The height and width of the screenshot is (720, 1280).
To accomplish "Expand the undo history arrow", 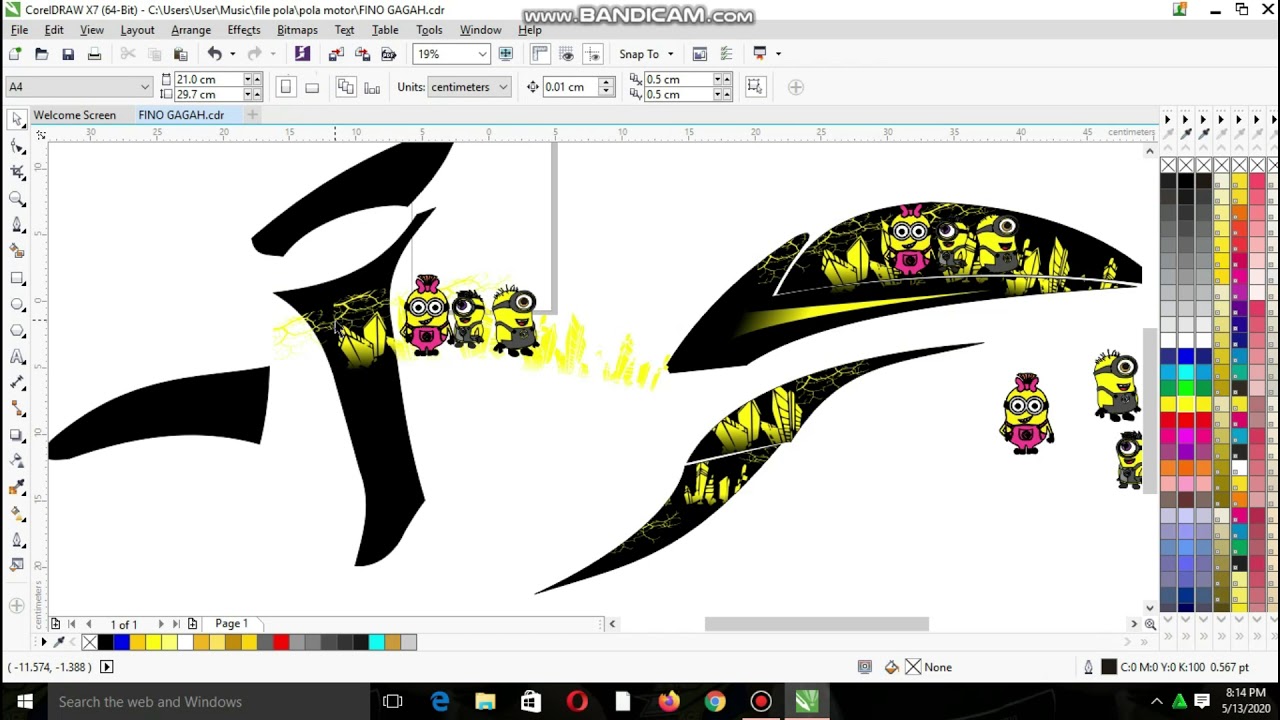I will pos(232,54).
